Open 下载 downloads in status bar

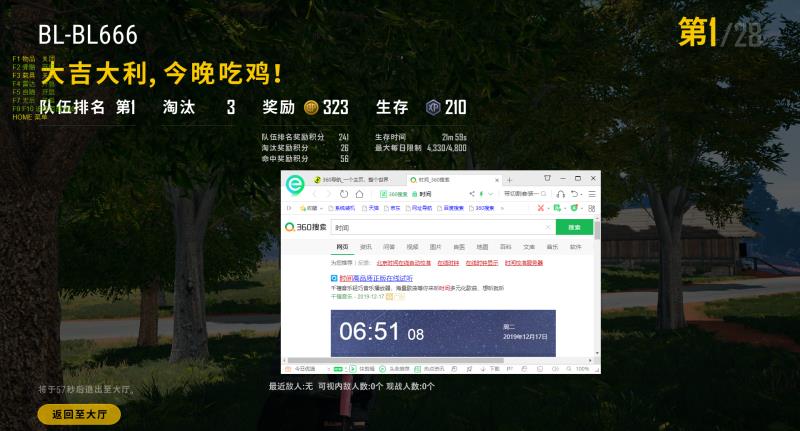(490, 368)
